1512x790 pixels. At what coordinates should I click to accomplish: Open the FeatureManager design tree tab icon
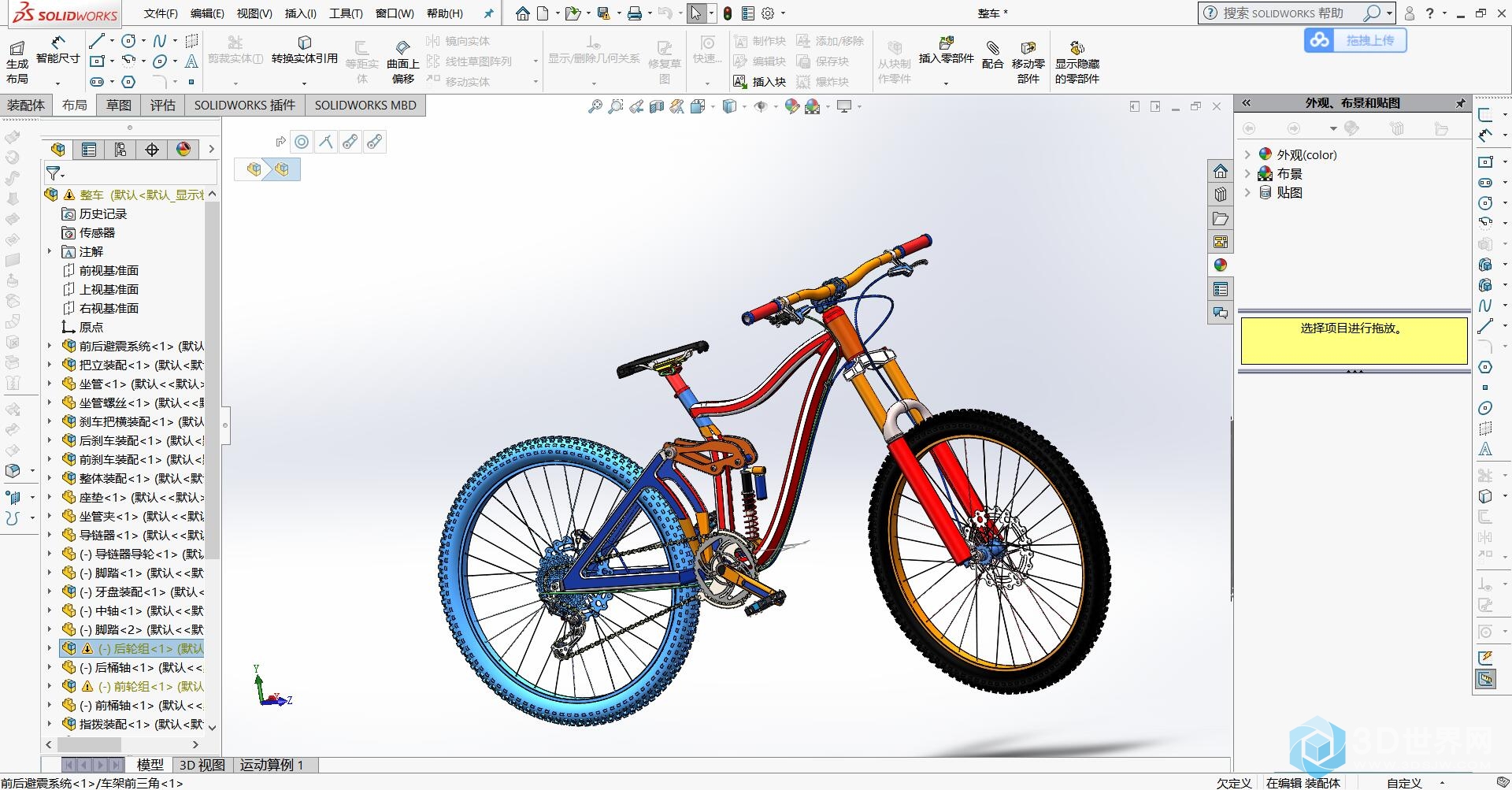(57, 150)
